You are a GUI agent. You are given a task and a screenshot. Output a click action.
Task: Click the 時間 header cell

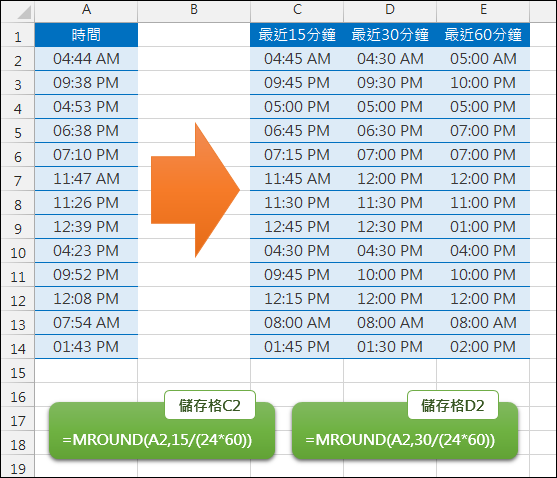[86, 35]
